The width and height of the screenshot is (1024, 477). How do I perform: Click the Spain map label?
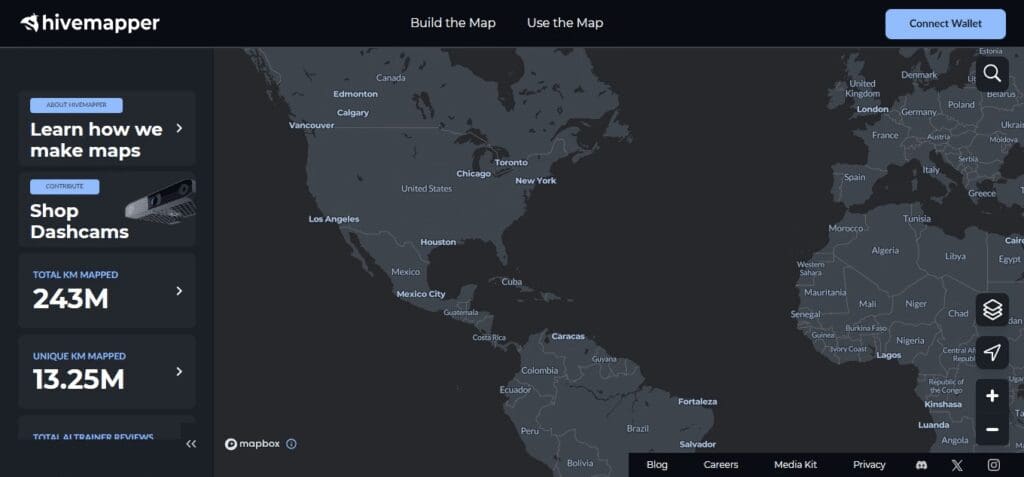click(854, 177)
